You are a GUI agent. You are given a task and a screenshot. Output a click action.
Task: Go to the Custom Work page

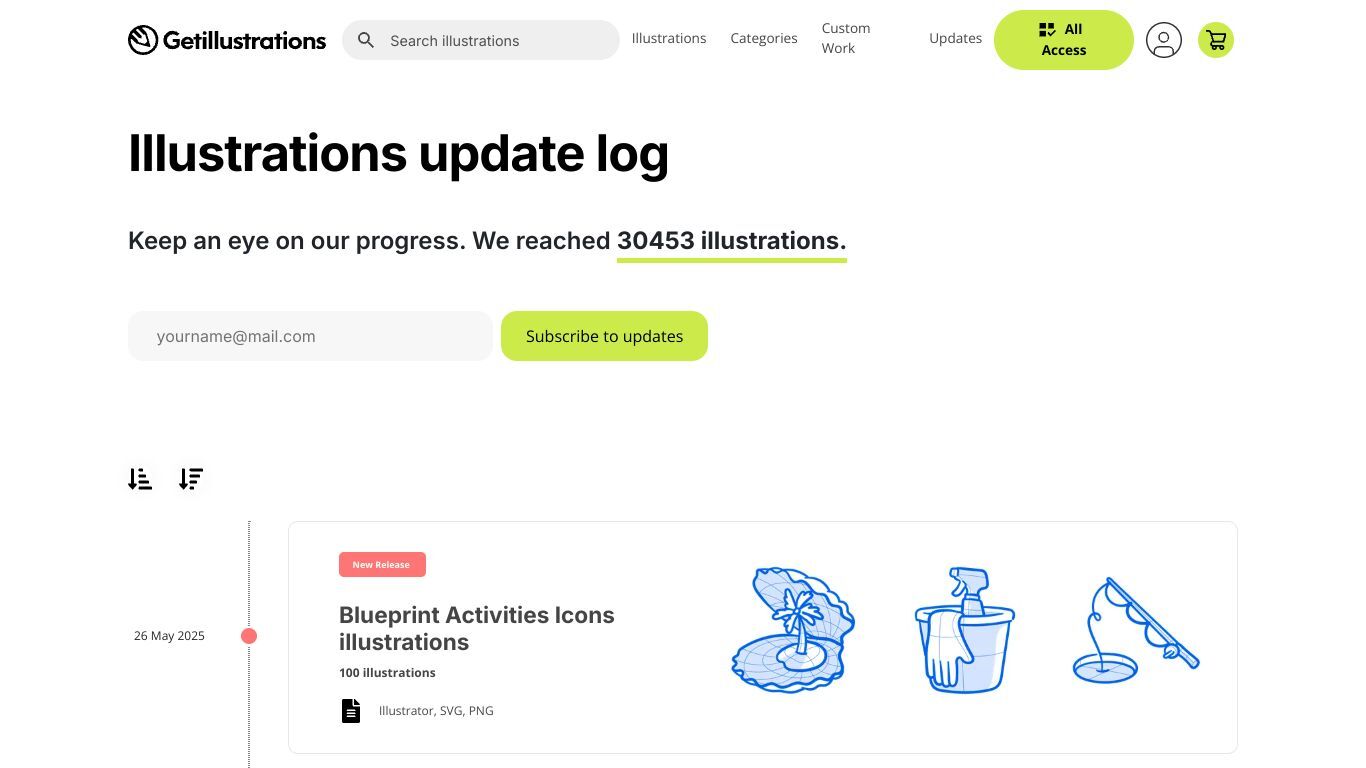(x=846, y=38)
